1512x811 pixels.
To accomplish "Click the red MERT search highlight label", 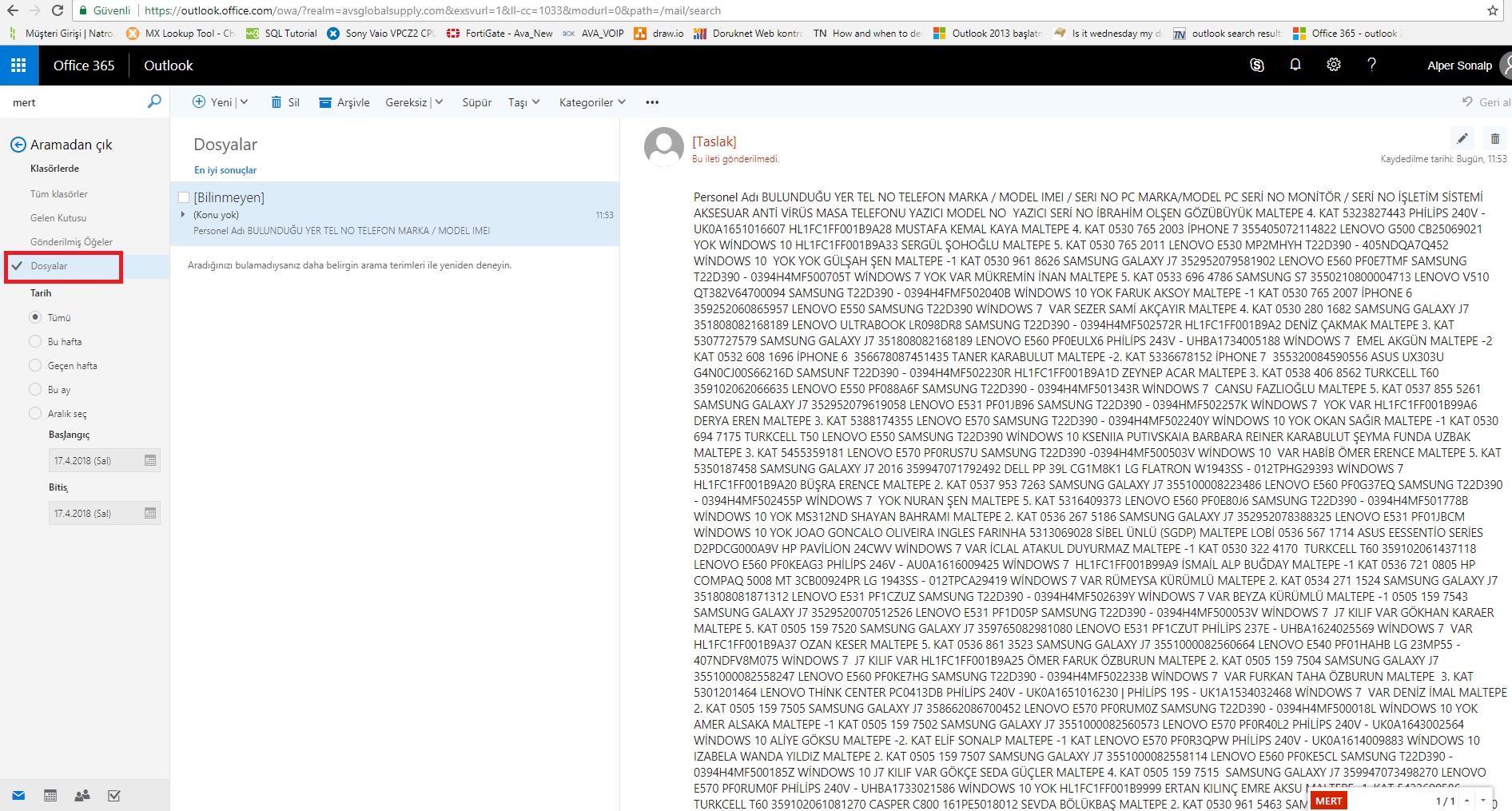I will 1328,801.
